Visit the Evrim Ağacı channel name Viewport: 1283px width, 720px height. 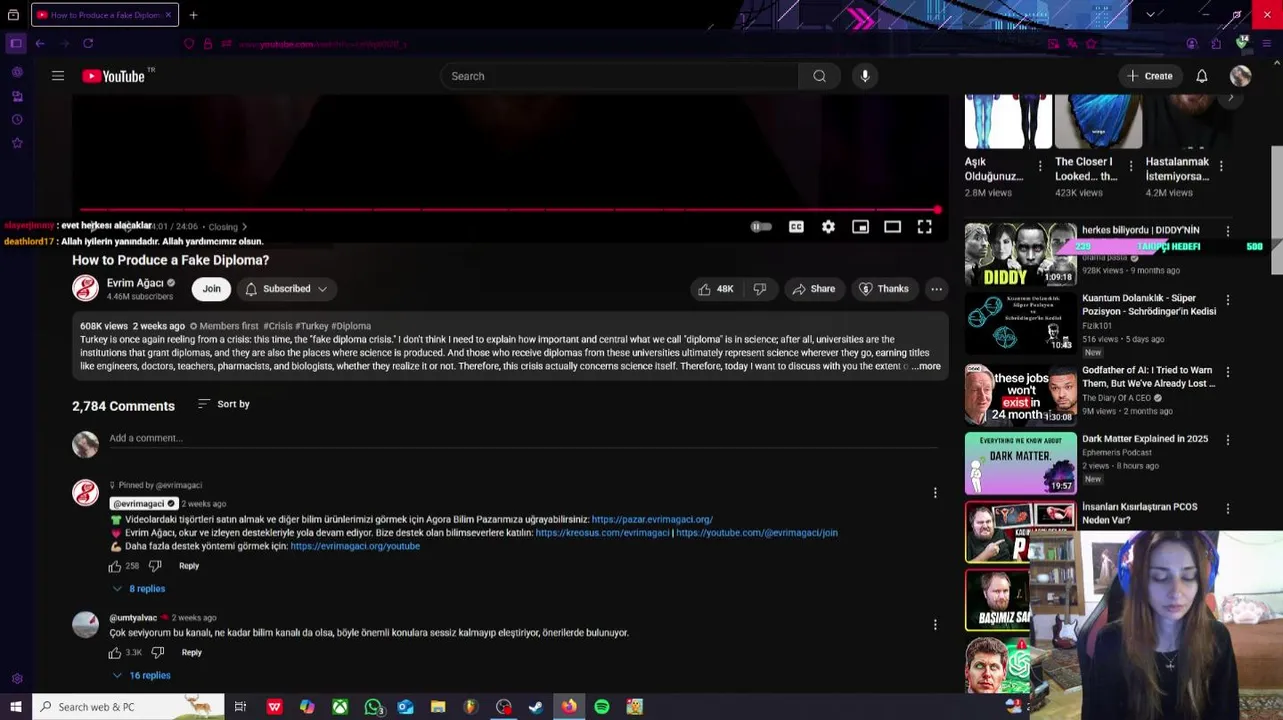(135, 283)
